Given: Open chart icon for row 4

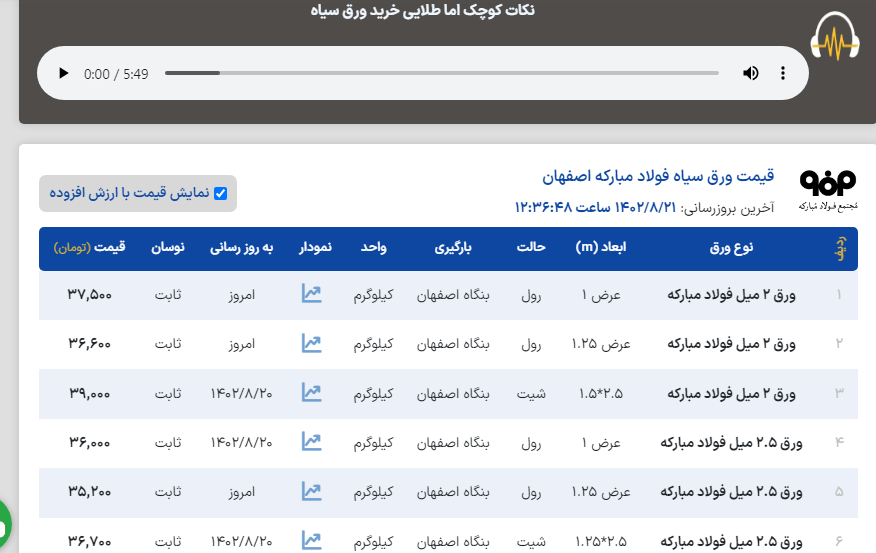Looking at the screenshot, I should (312, 442).
